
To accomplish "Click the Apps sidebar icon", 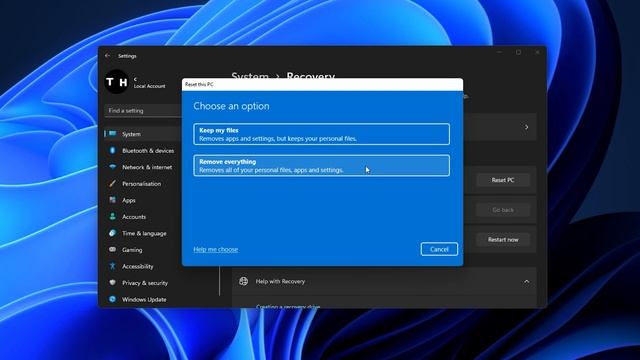I will pyautogui.click(x=113, y=200).
